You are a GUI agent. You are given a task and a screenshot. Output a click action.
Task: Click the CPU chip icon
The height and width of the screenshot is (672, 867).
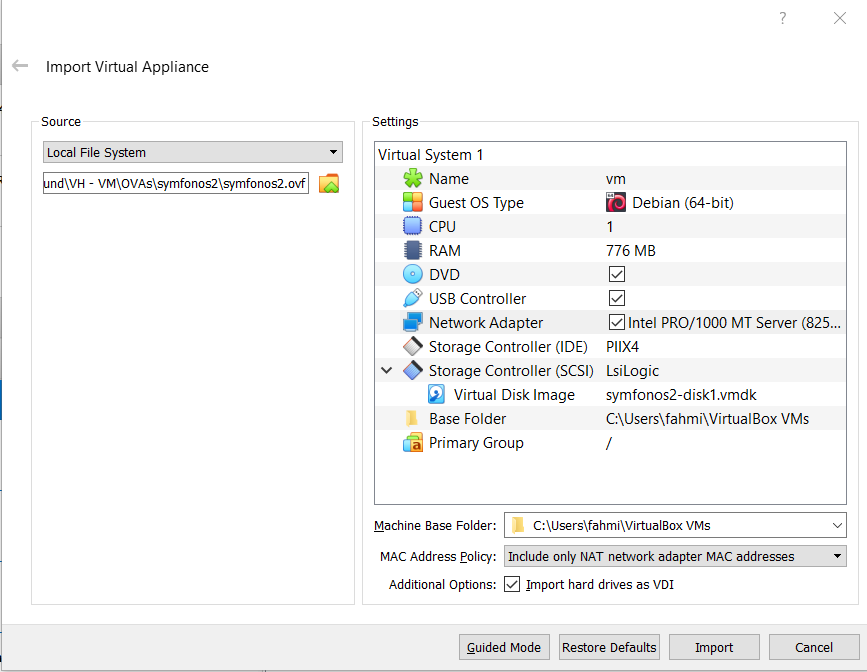point(412,226)
